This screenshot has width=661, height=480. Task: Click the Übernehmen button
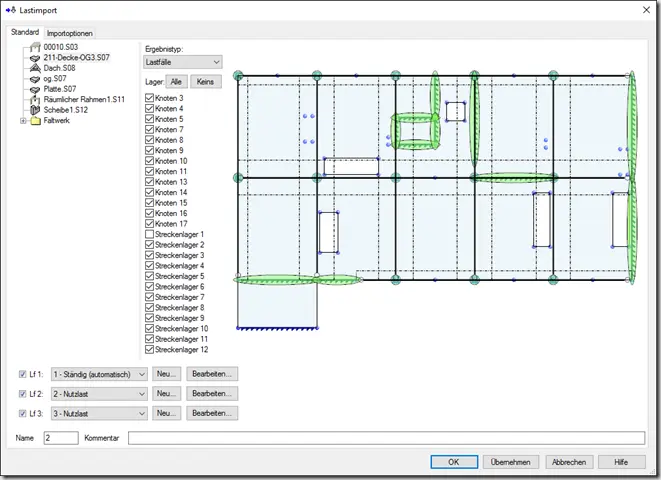point(511,462)
